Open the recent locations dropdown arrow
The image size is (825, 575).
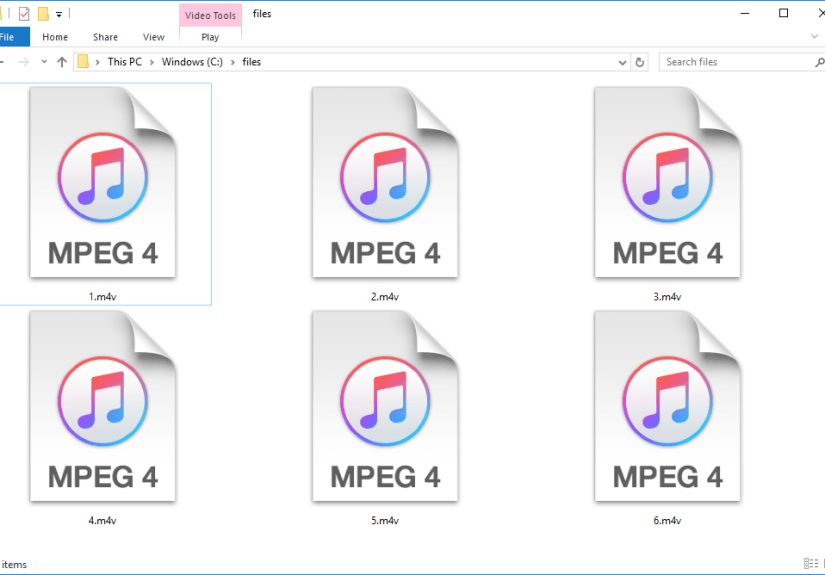[44, 62]
